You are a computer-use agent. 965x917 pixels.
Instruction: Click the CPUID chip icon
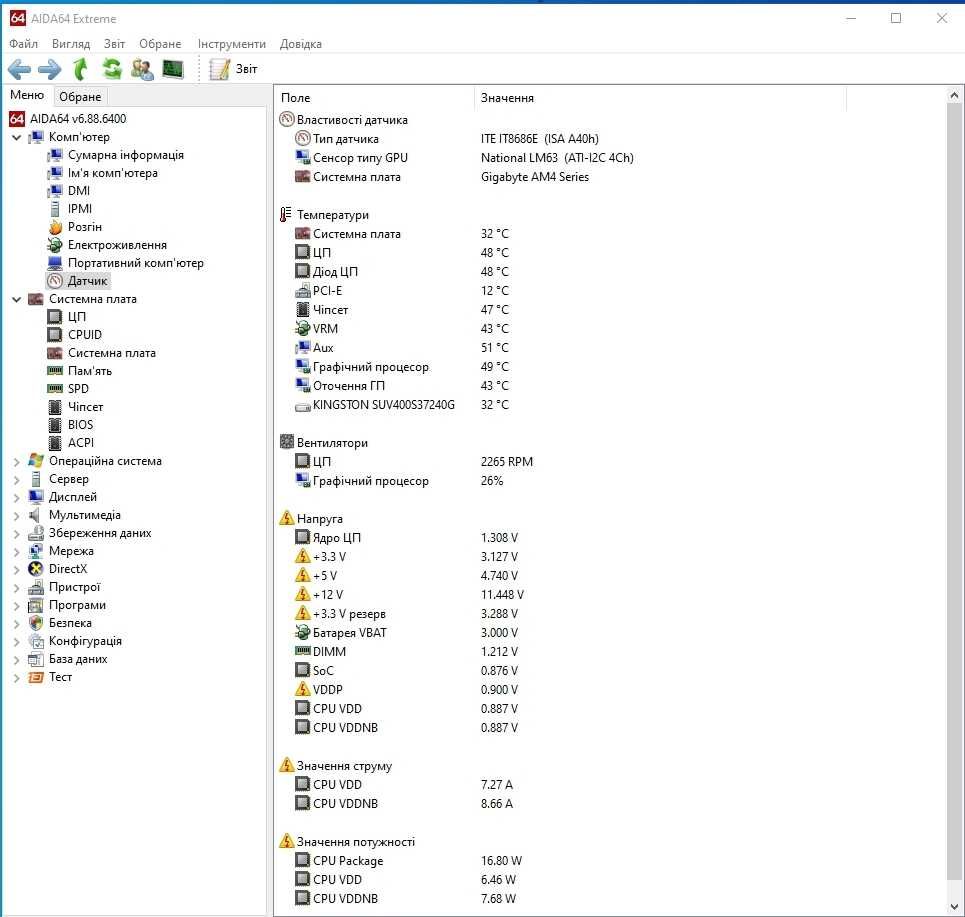[x=55, y=335]
